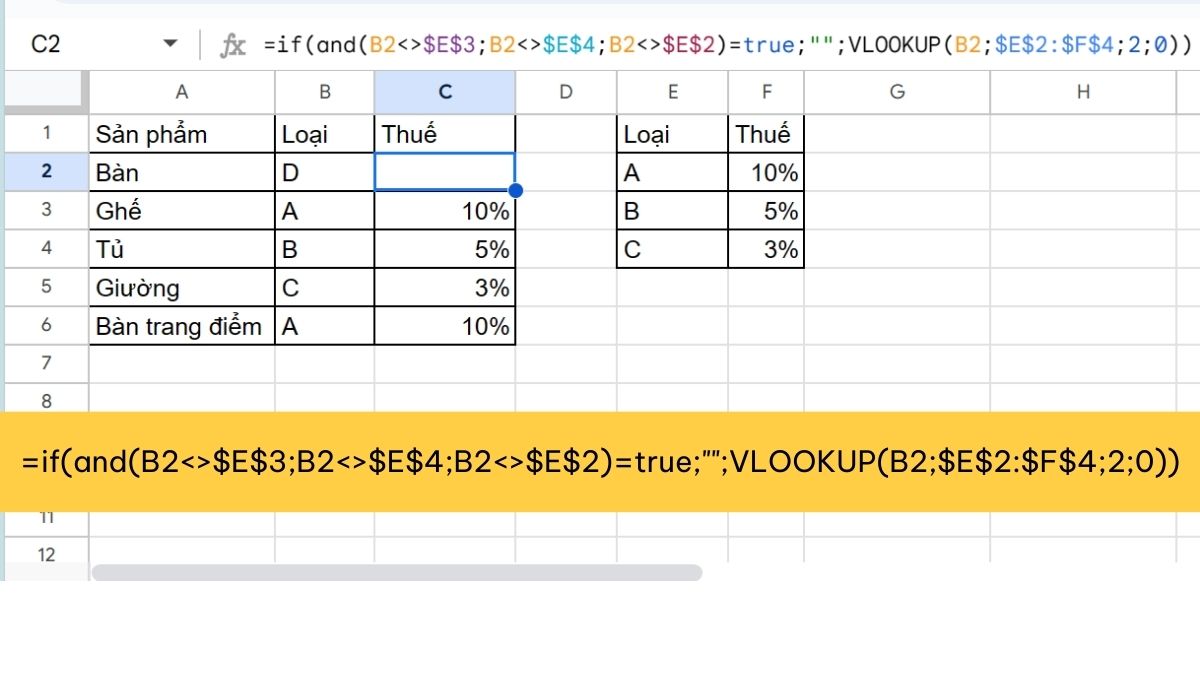
Task: Select column A header
Action: click(182, 92)
